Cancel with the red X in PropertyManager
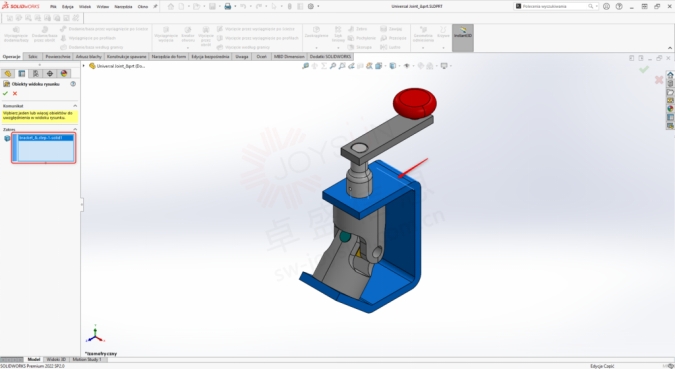Viewport: 675px width, 369px height. point(15,93)
